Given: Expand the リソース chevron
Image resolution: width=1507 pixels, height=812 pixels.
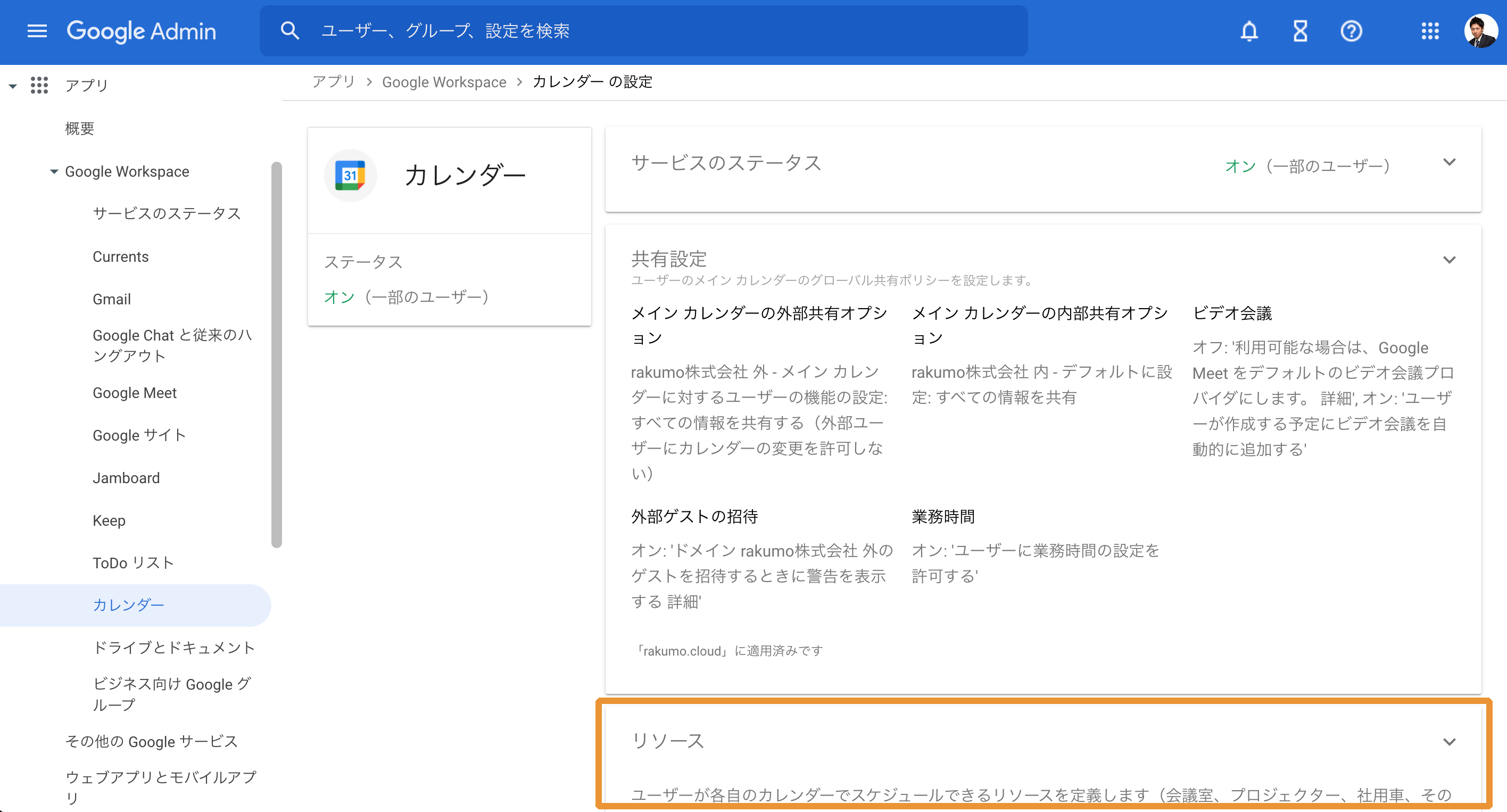Looking at the screenshot, I should (x=1449, y=742).
